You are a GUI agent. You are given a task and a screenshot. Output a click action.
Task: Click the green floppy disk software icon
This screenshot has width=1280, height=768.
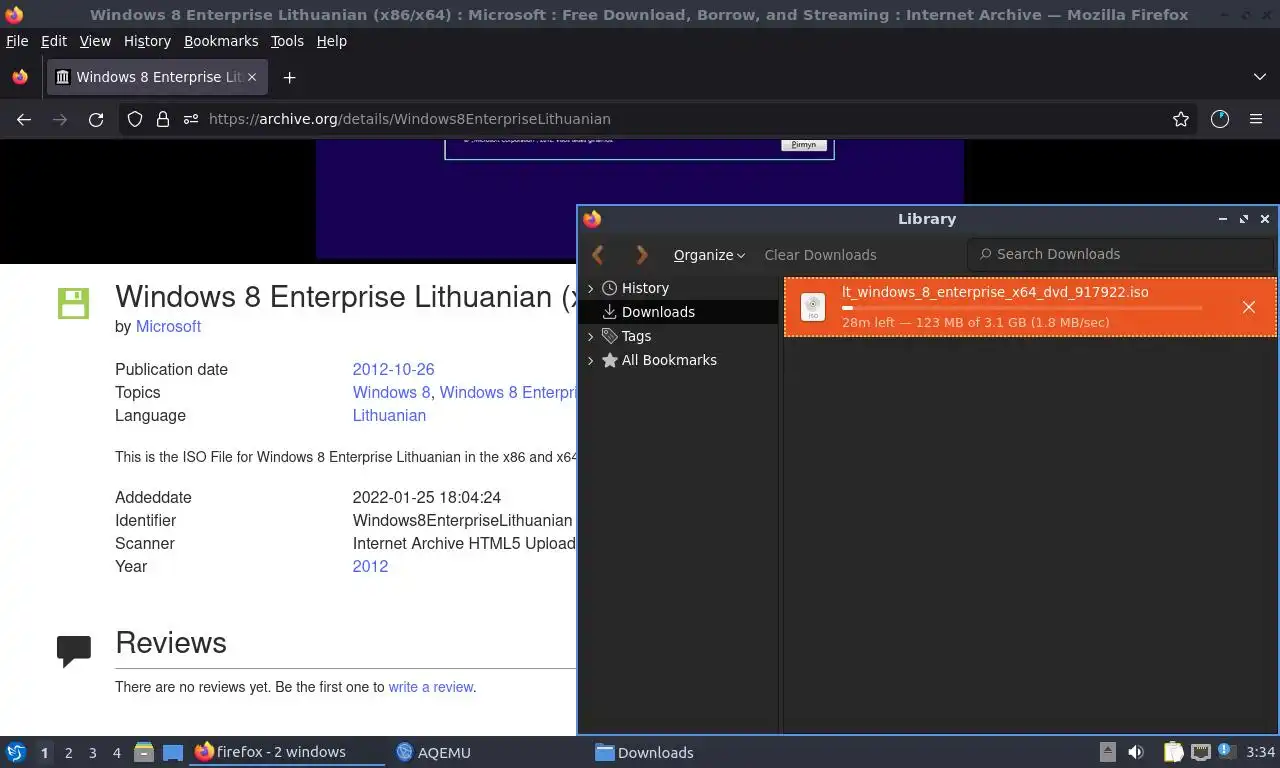click(74, 303)
